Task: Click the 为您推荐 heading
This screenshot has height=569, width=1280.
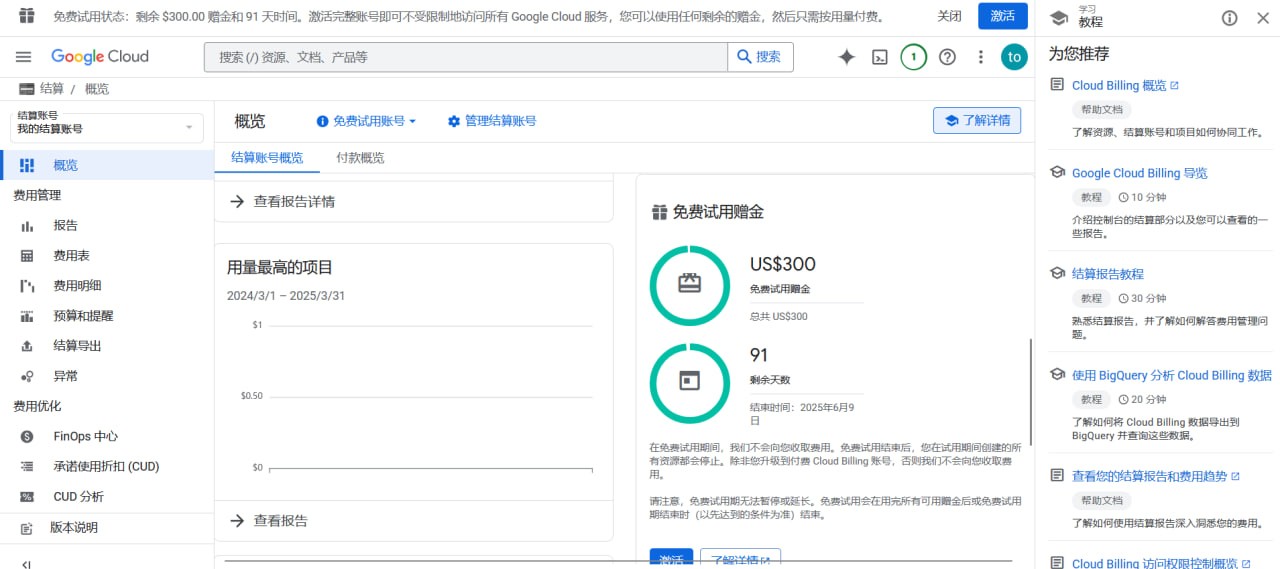Action: (x=1079, y=54)
